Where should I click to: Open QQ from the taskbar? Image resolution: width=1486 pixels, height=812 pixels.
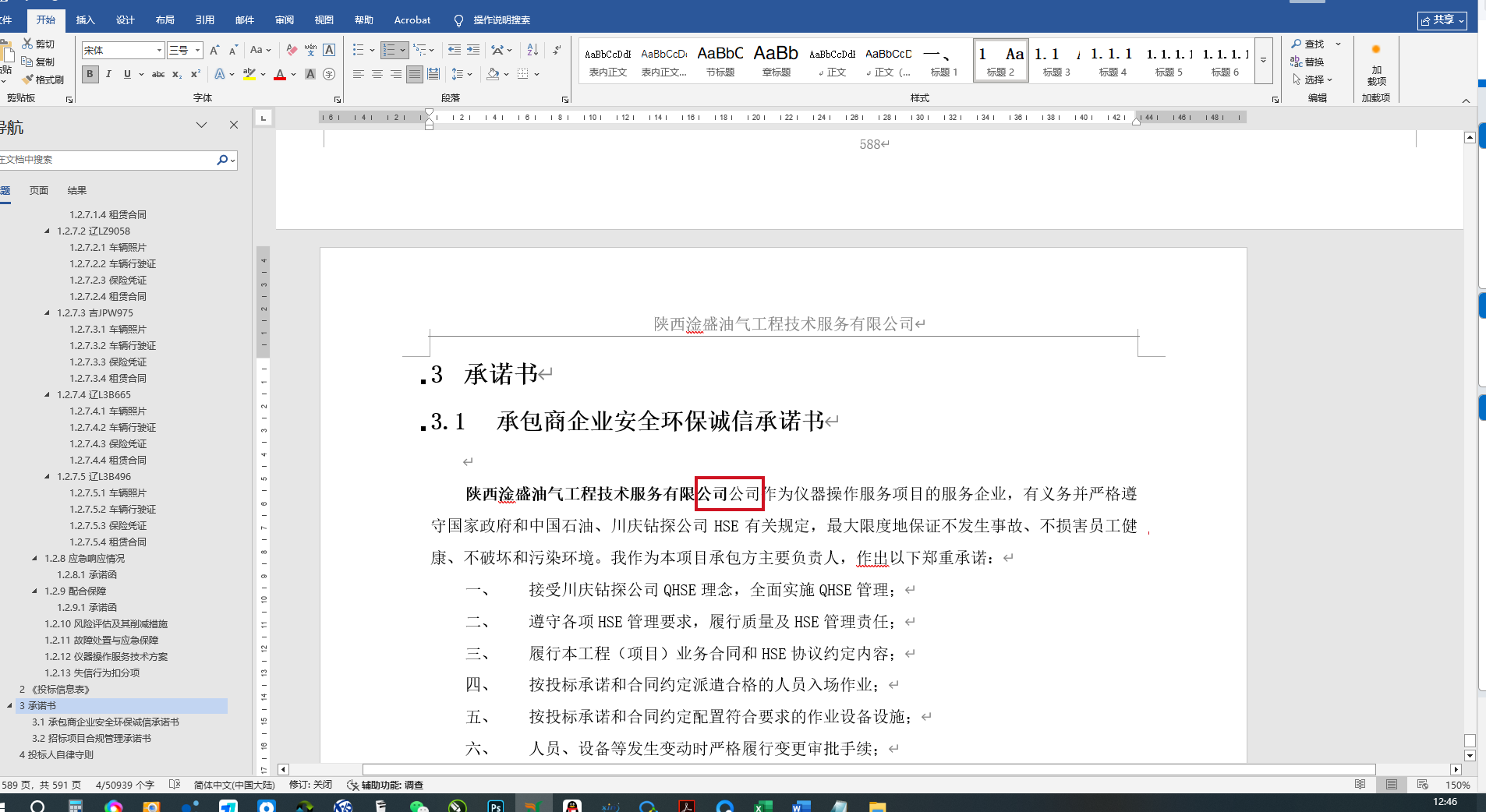click(572, 806)
